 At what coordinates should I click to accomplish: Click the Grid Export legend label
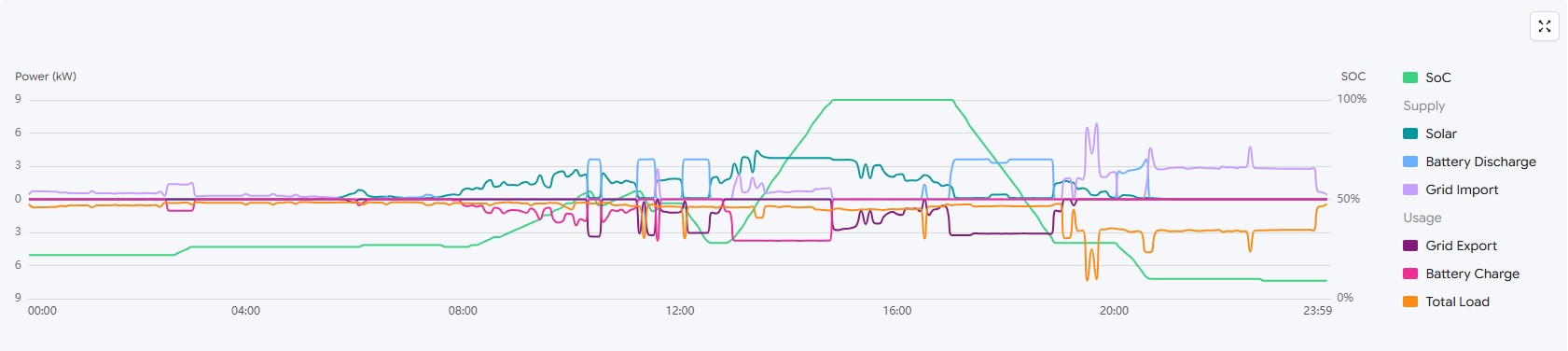tap(1461, 246)
